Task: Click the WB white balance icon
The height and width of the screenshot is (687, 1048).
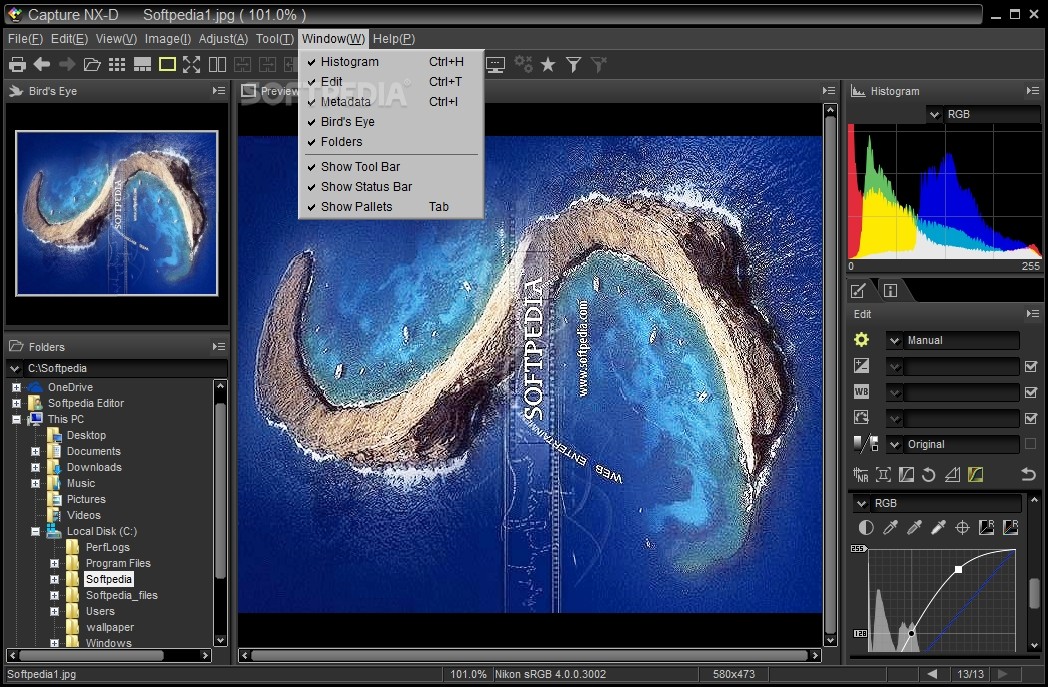Action: (862, 392)
